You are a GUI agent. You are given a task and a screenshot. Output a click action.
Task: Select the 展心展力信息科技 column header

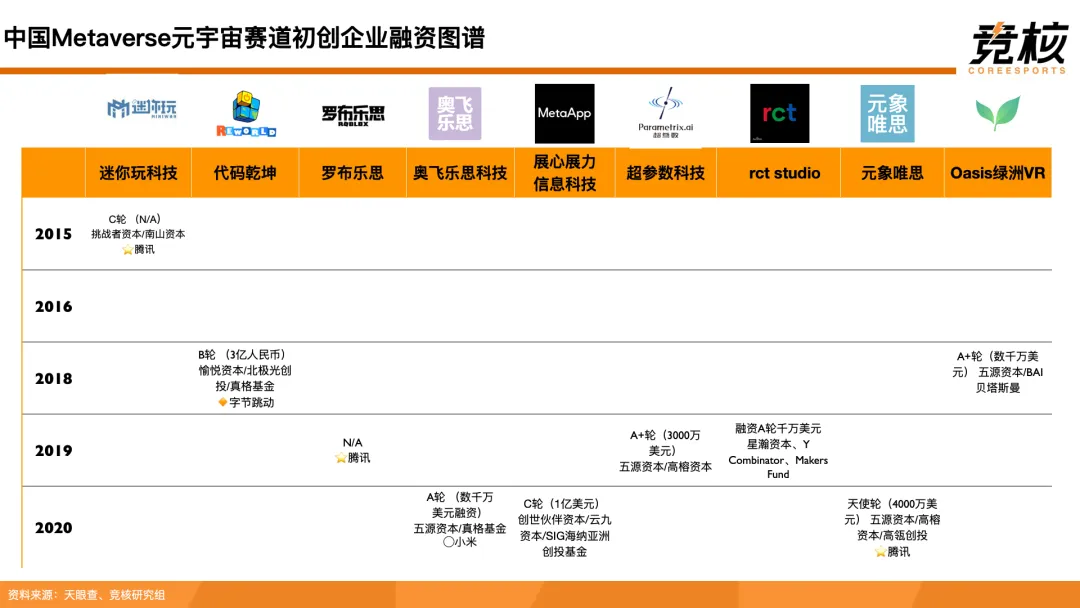[565, 173]
